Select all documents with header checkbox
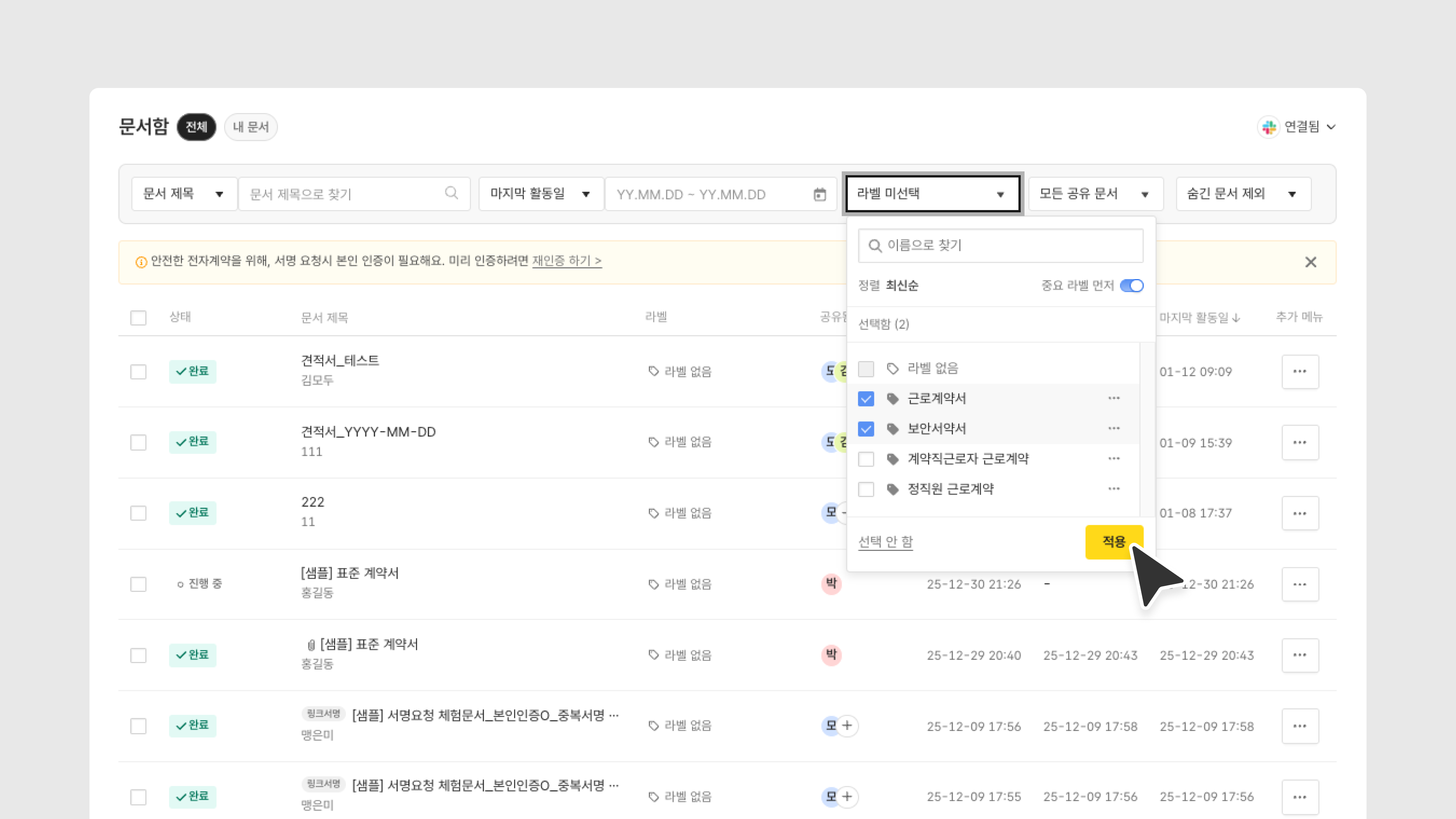Image resolution: width=1456 pixels, height=819 pixels. (138, 318)
